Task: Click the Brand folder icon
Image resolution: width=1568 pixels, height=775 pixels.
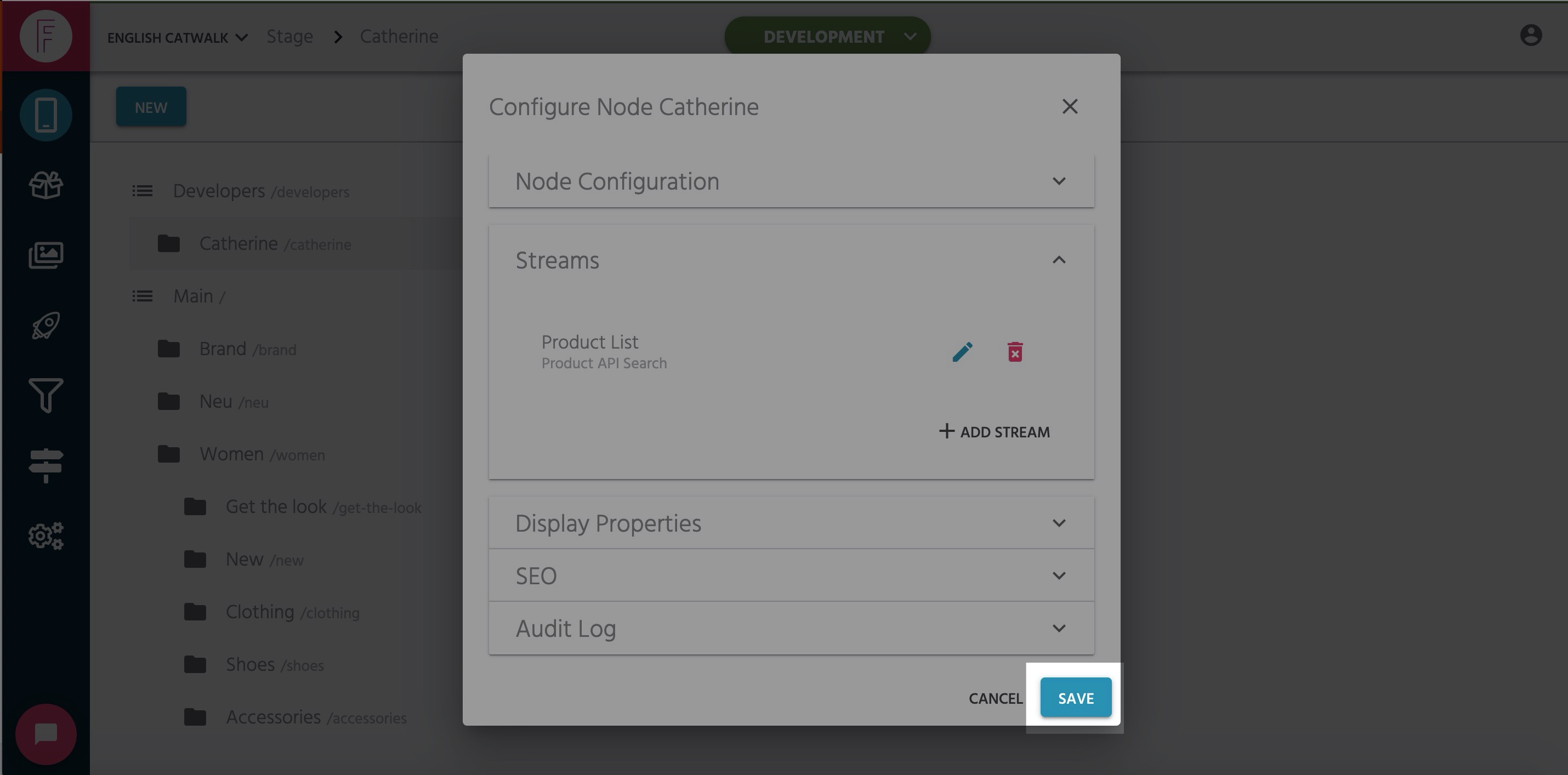Action: tap(169, 349)
